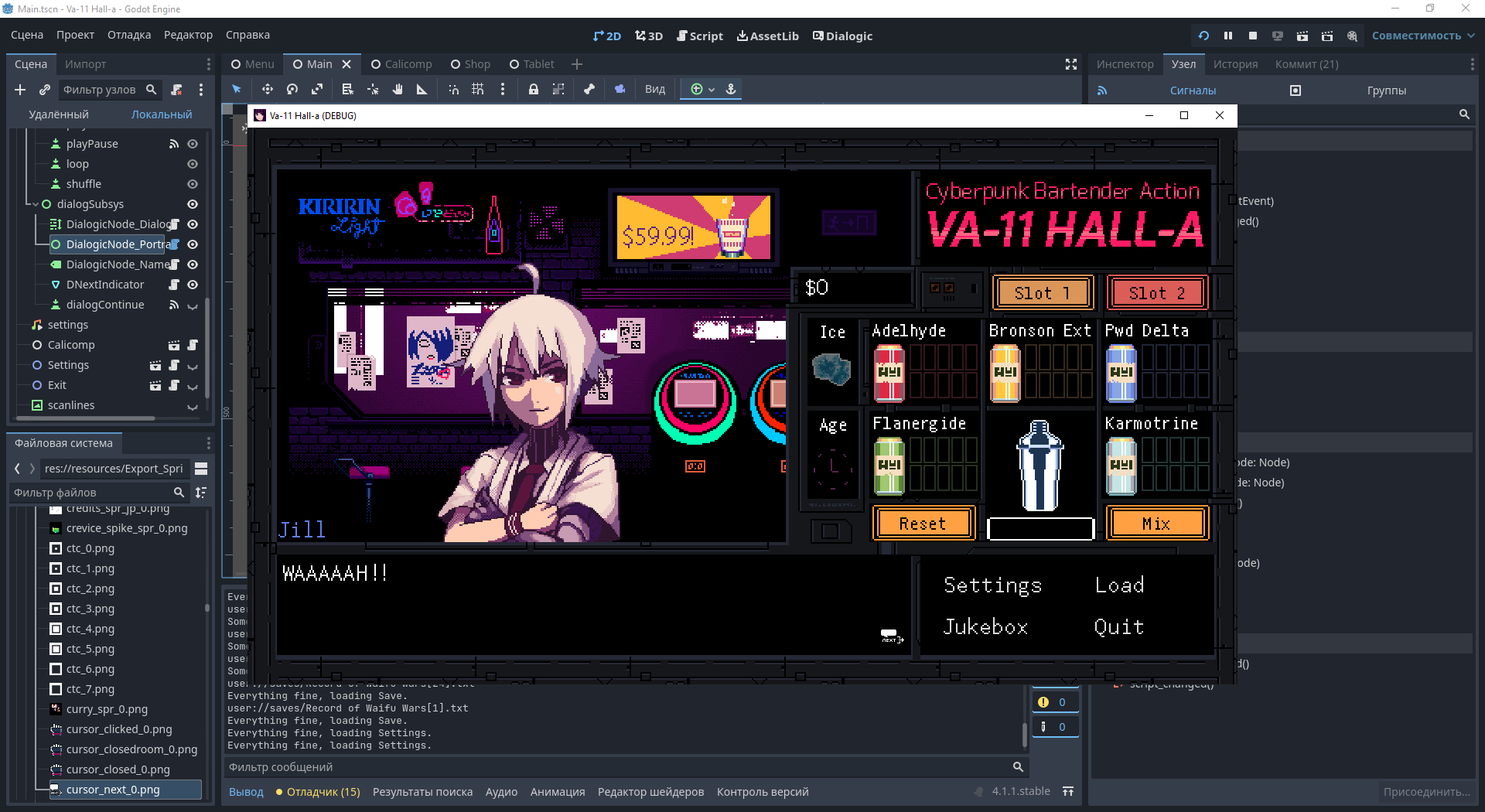Hide the playPause node
Screen dimensions: 1485x812
point(193,144)
